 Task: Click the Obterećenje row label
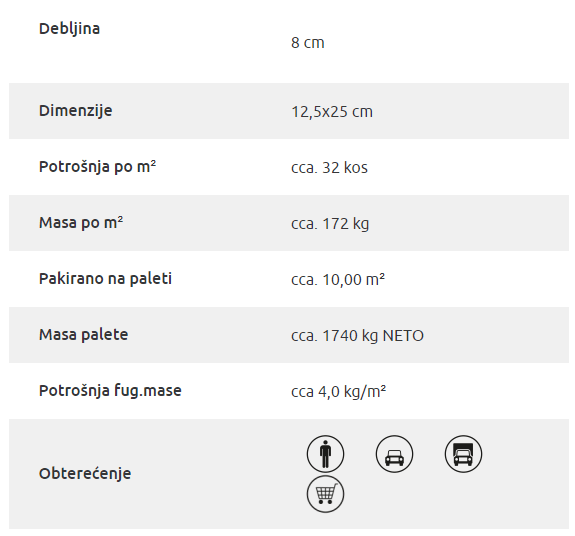click(85, 474)
